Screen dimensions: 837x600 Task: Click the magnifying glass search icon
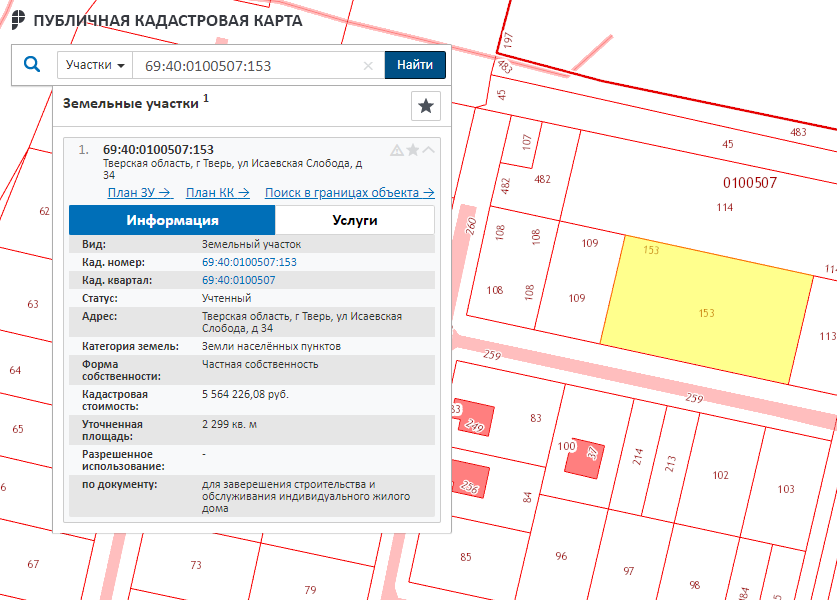tap(32, 65)
